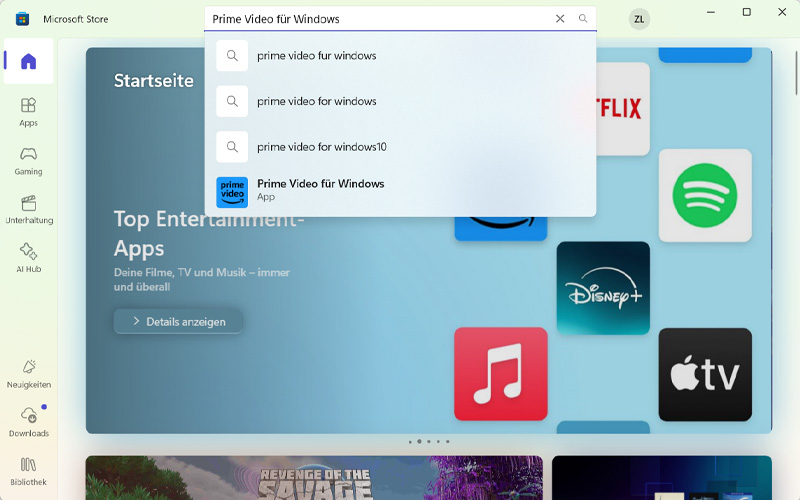Image resolution: width=800 pixels, height=500 pixels.
Task: Select the last carousel page dot
Action: tap(448, 441)
